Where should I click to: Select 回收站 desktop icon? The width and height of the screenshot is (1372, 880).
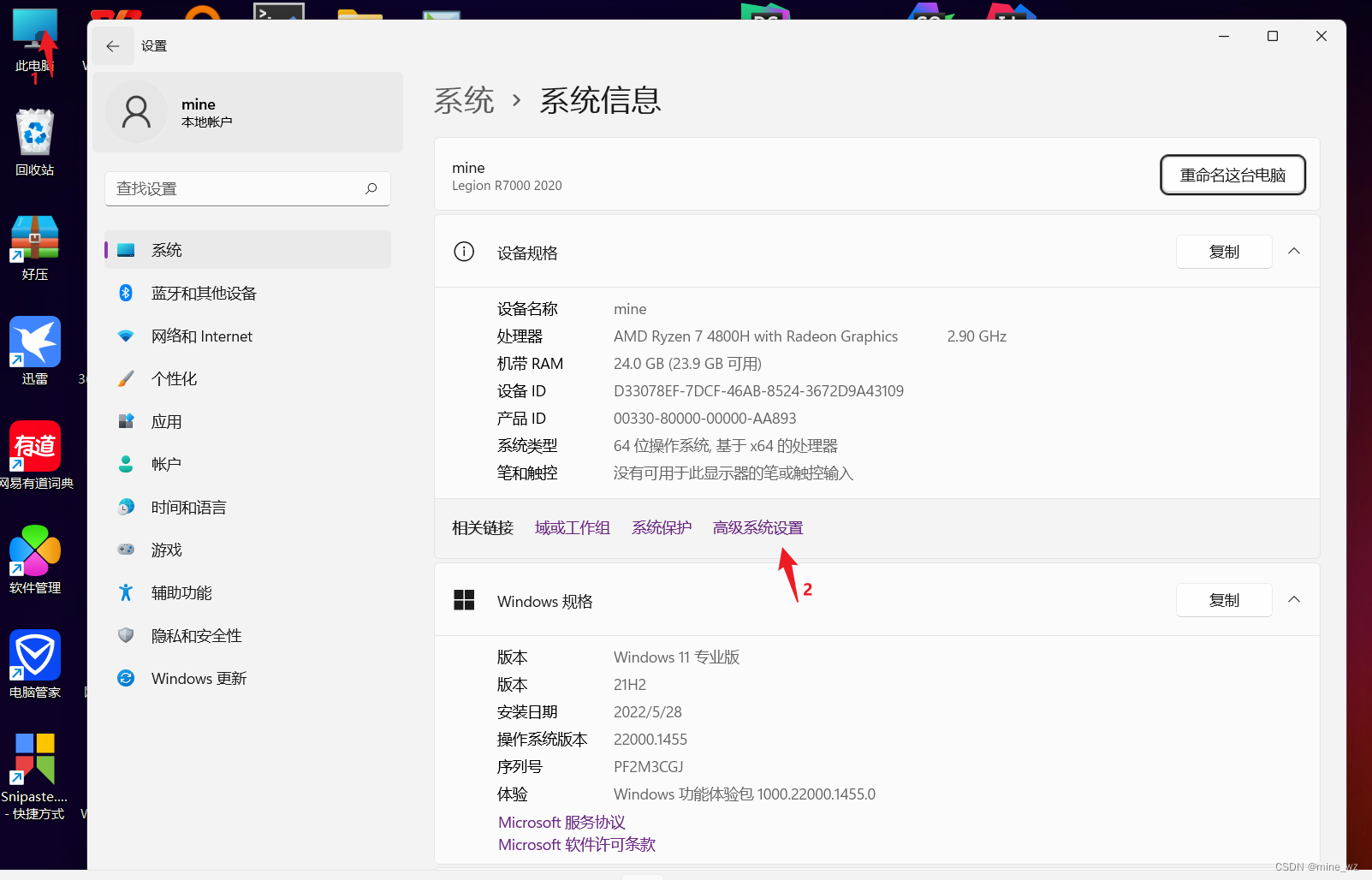(x=35, y=143)
